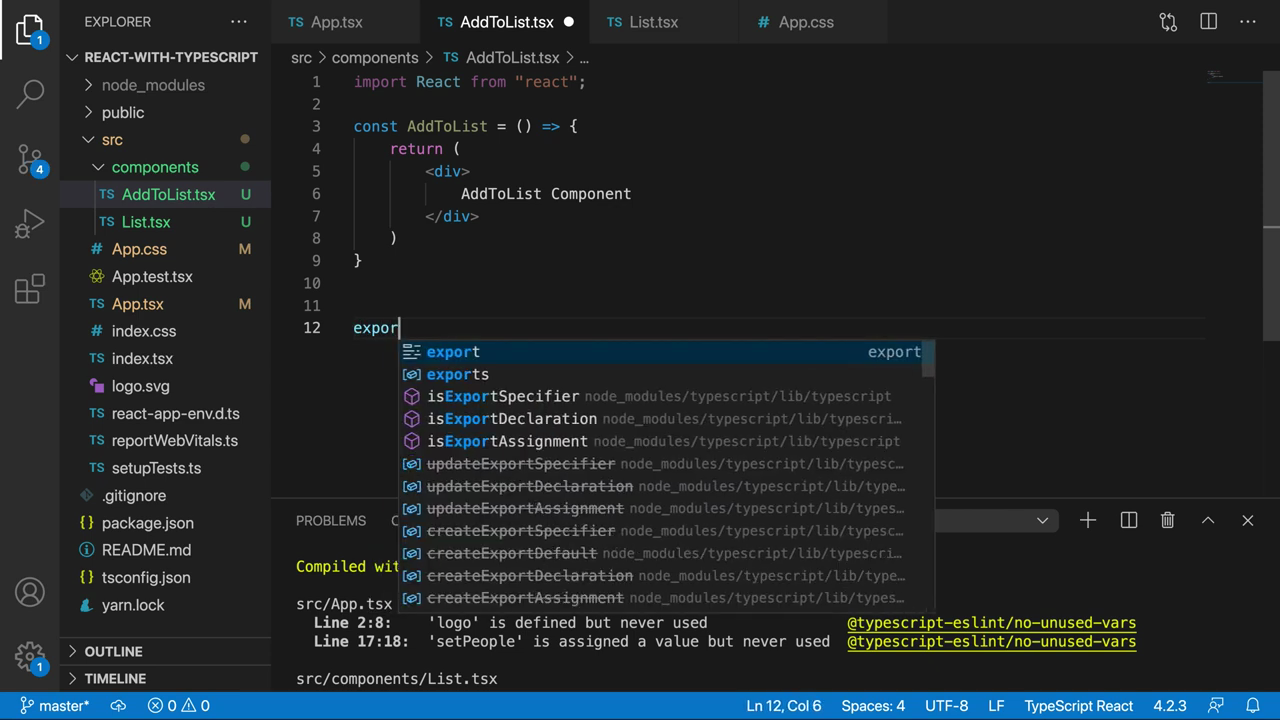Collapse the src folder
Viewport: 1280px width, 720px height.
click(x=165, y=140)
